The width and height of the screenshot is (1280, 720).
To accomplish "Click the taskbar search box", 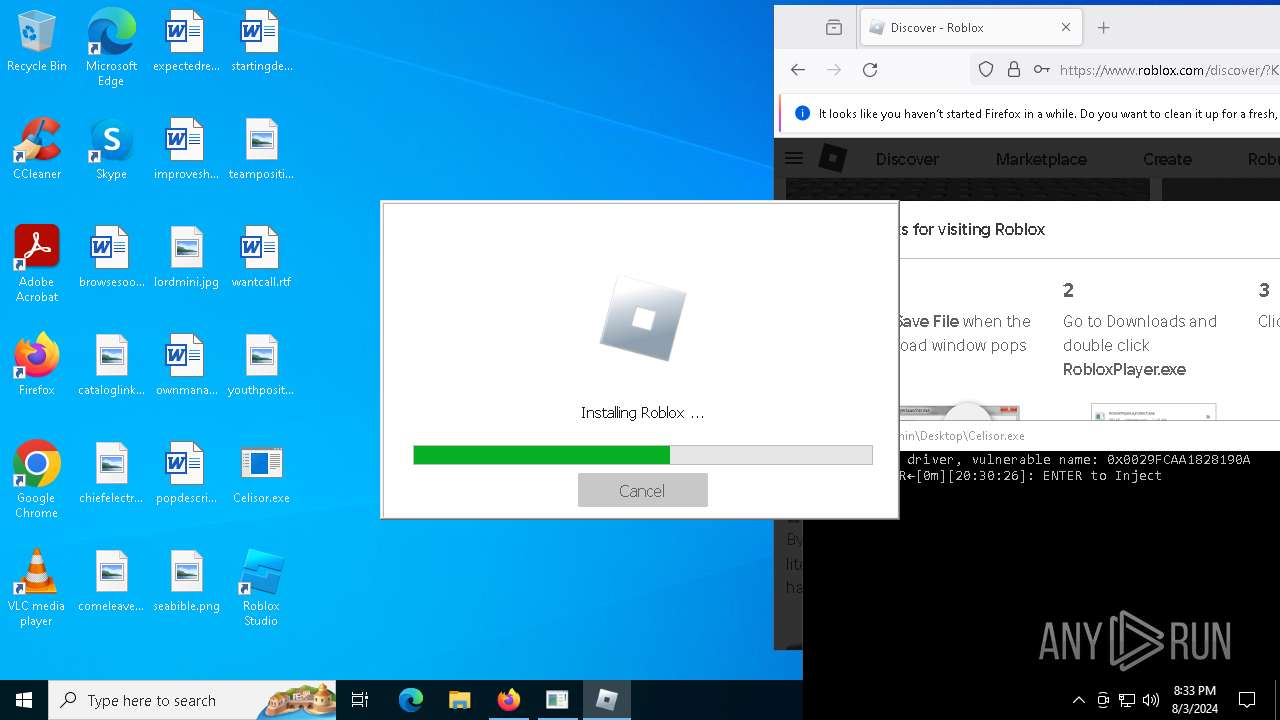I will pyautogui.click(x=192, y=700).
